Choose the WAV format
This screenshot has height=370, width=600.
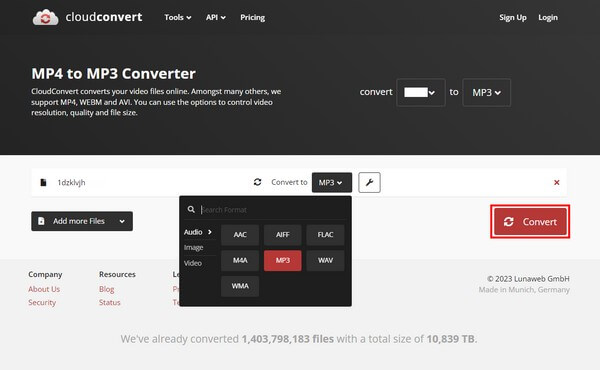[325, 261]
